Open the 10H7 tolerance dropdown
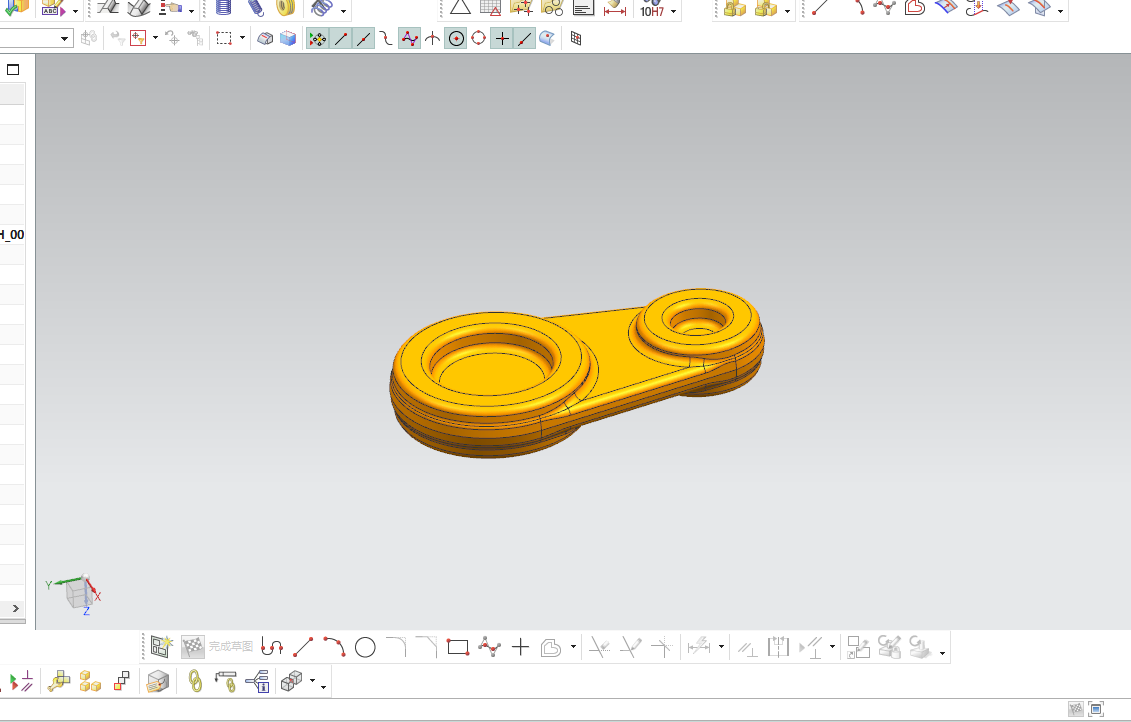1131x722 pixels. (673, 11)
